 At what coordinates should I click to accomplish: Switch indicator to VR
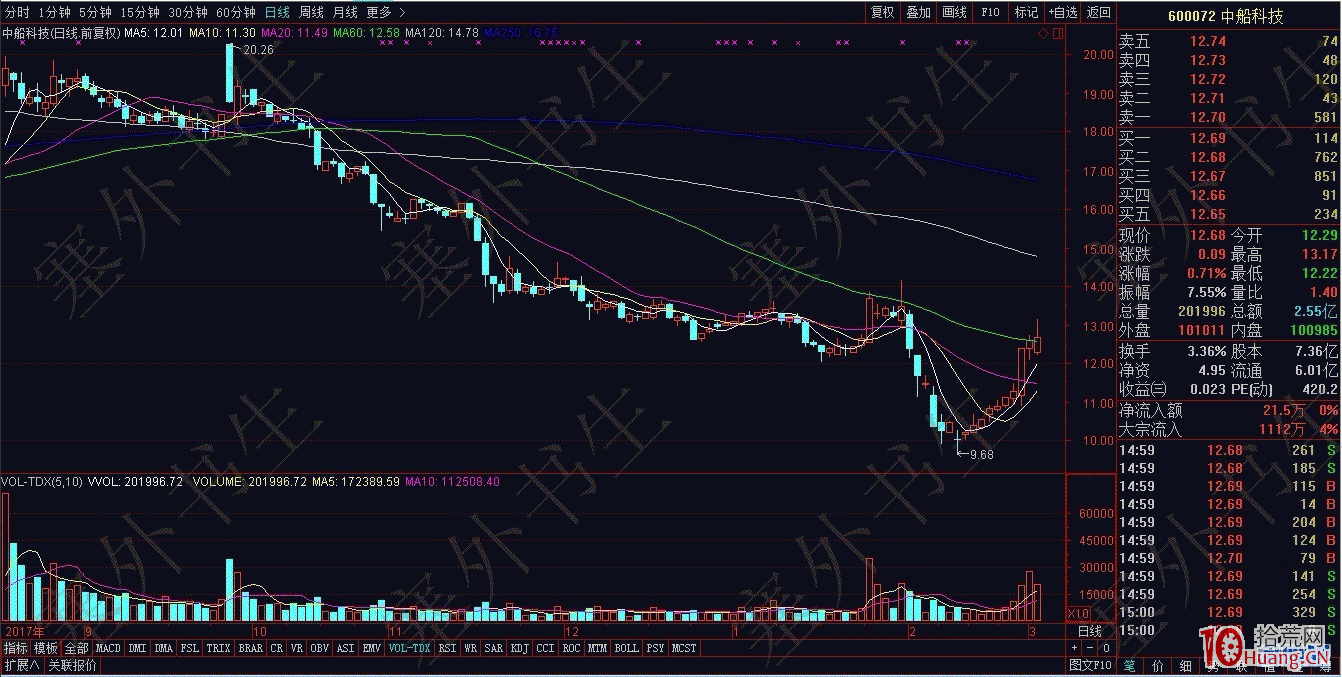(297, 648)
